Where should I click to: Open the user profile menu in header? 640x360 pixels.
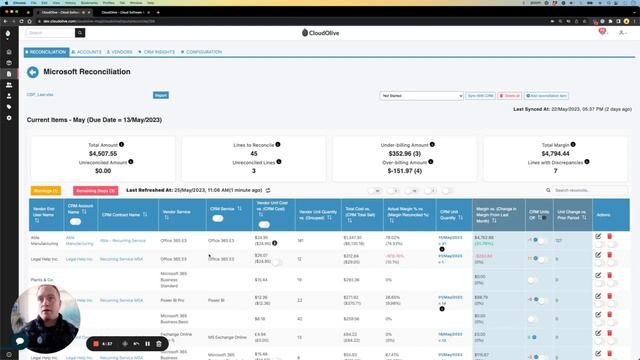622,33
